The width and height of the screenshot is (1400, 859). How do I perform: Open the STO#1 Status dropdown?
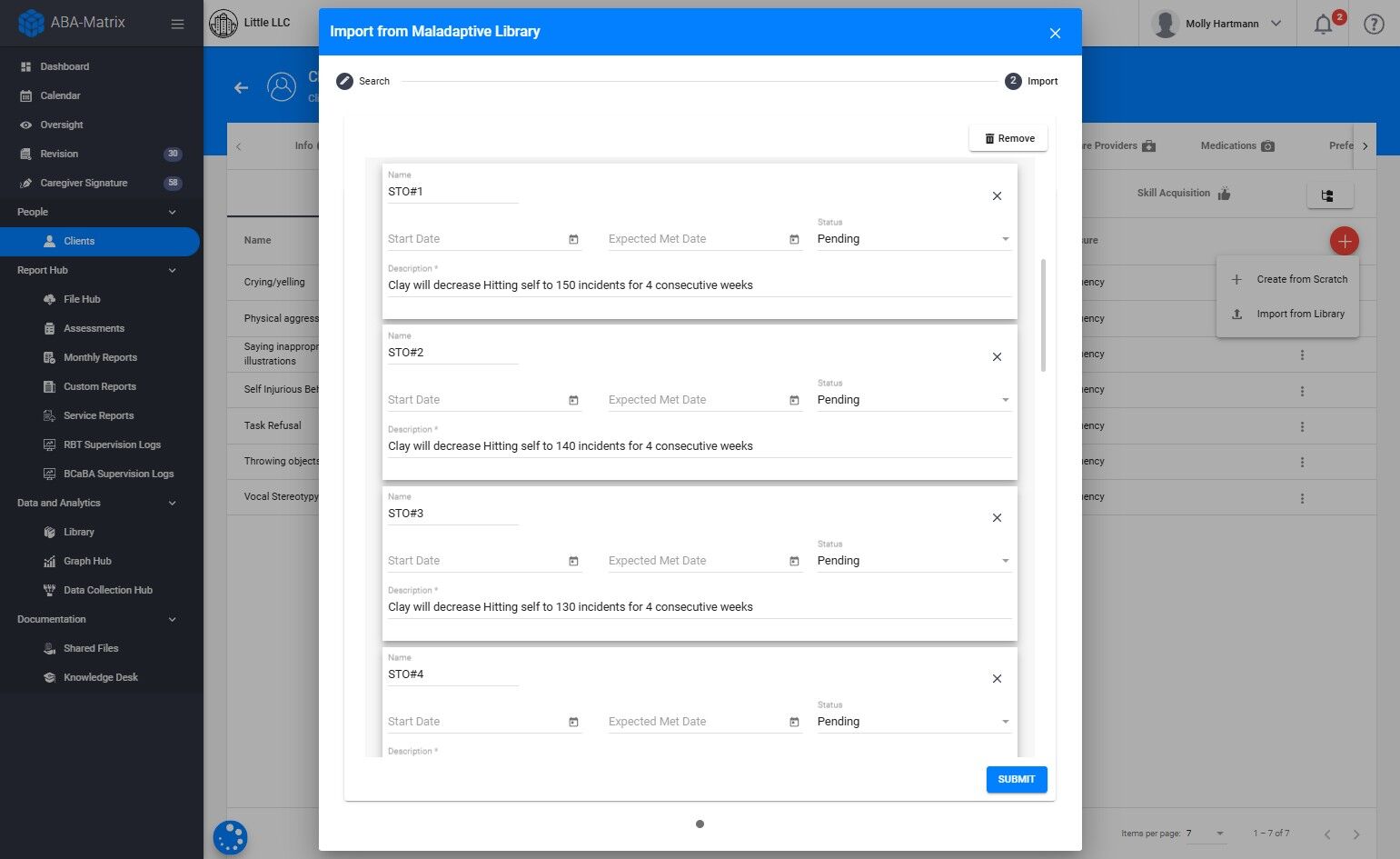(914, 239)
